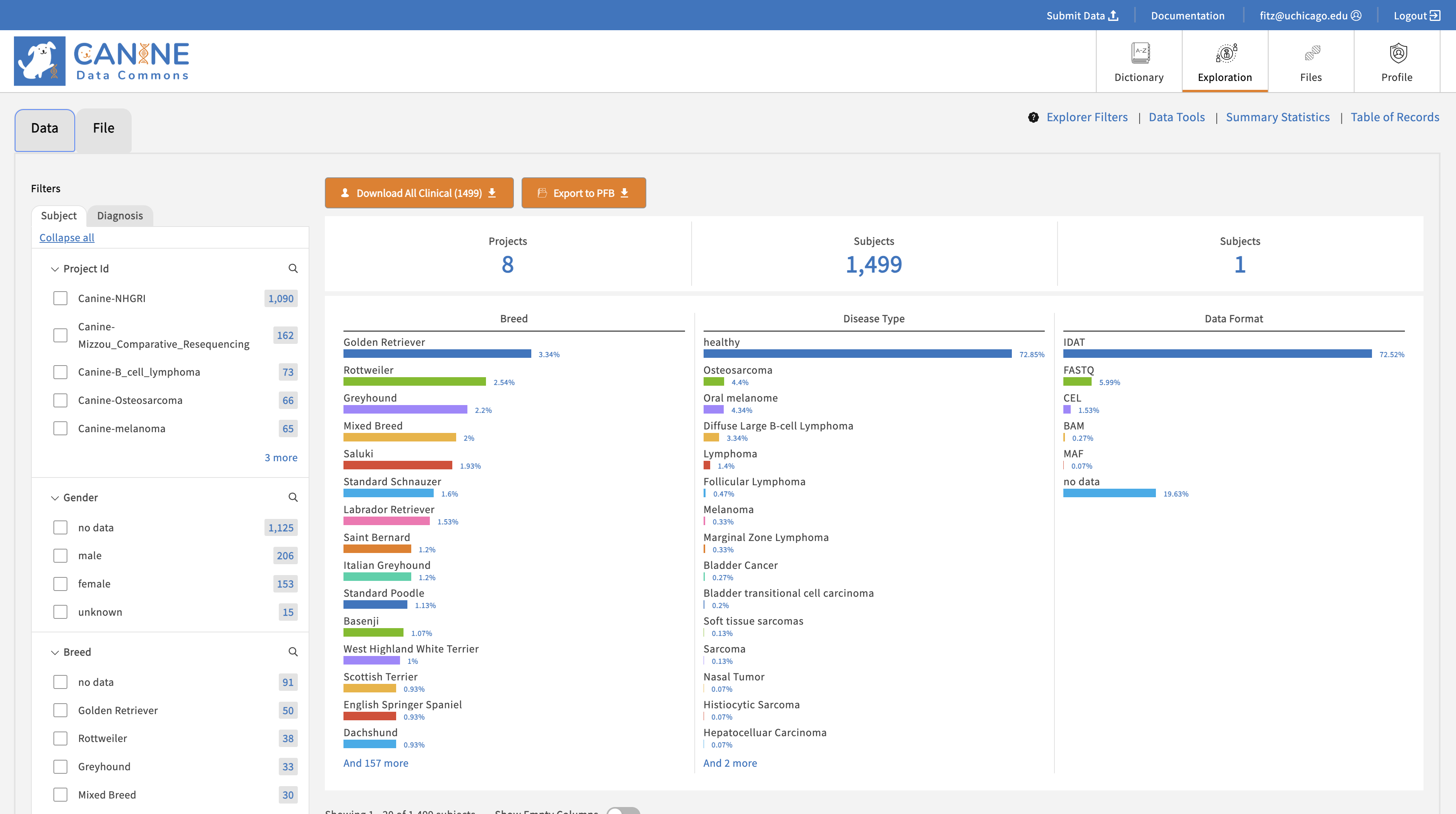Image resolution: width=1456 pixels, height=814 pixels.
Task: Click the Canine Data Commons logo
Action: [x=102, y=61]
